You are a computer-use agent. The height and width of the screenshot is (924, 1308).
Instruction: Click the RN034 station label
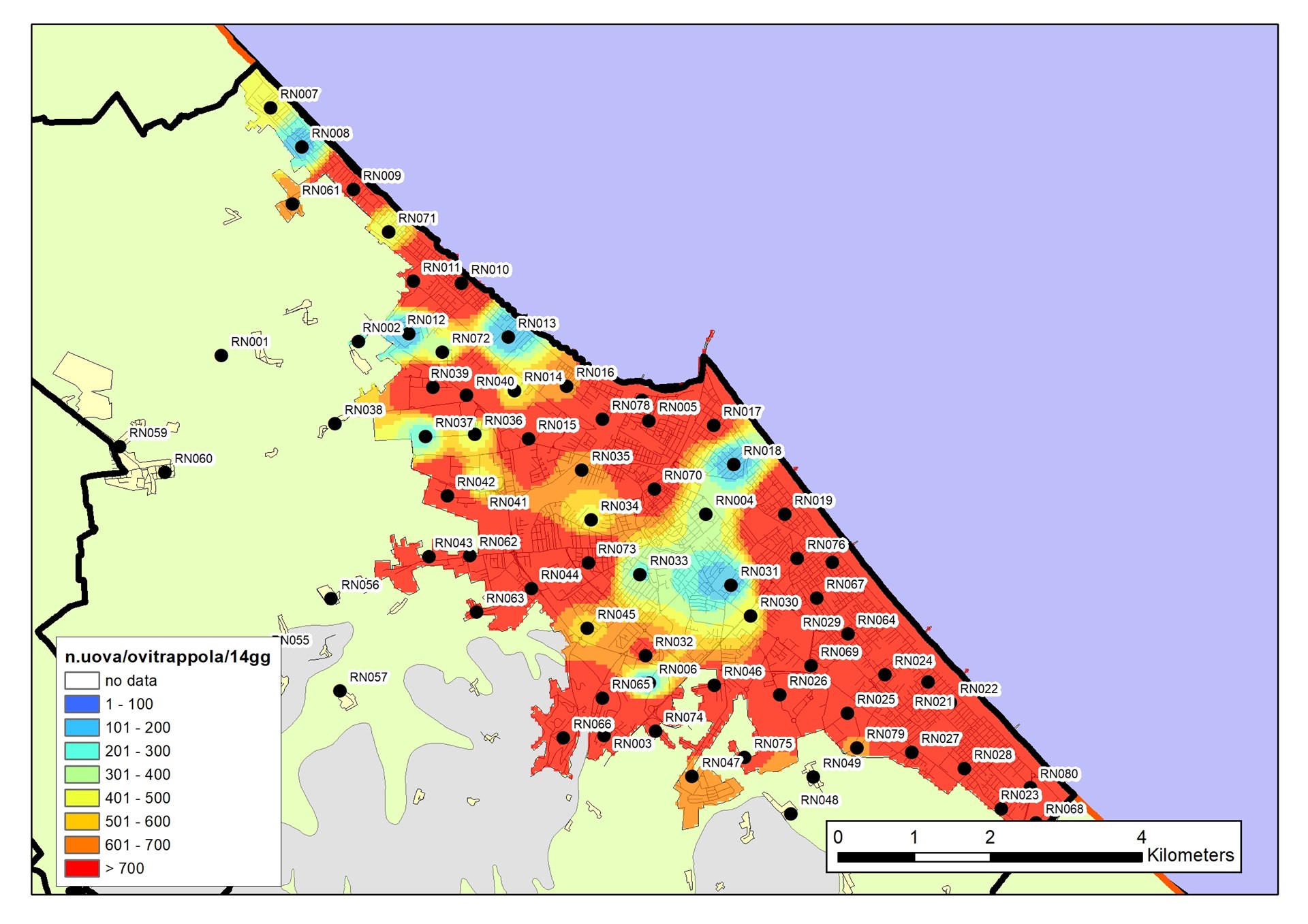[619, 506]
